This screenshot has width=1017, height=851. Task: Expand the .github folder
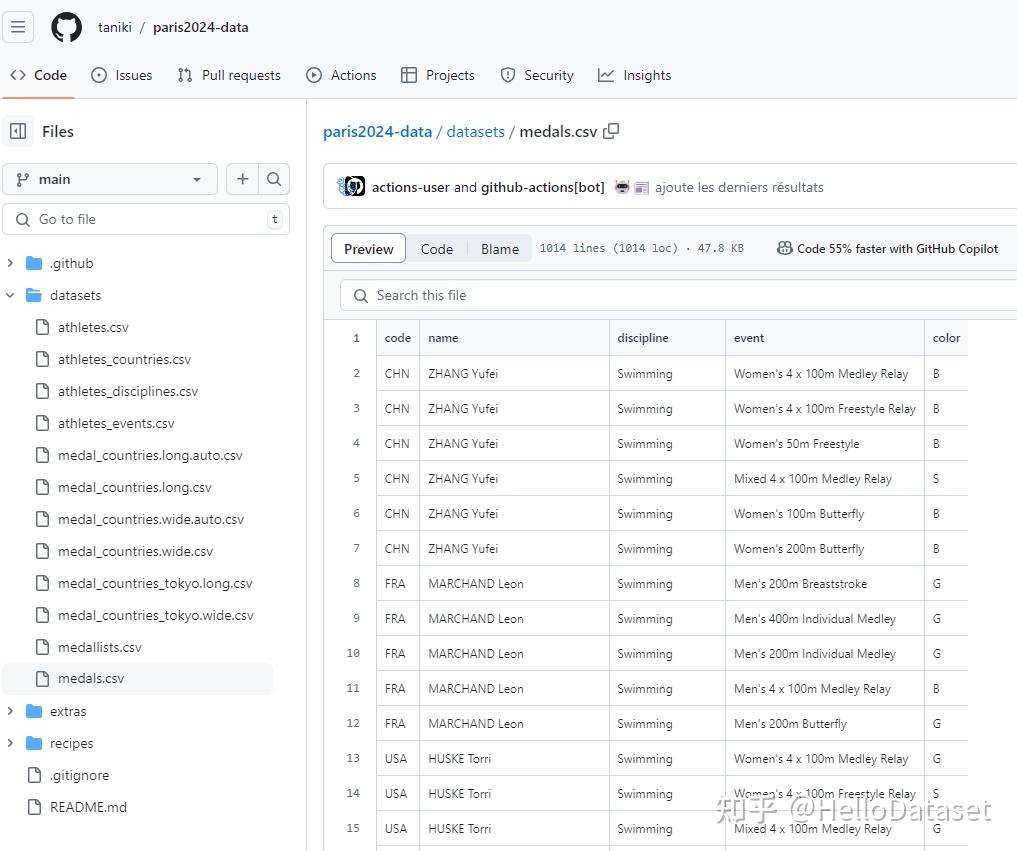point(11,263)
